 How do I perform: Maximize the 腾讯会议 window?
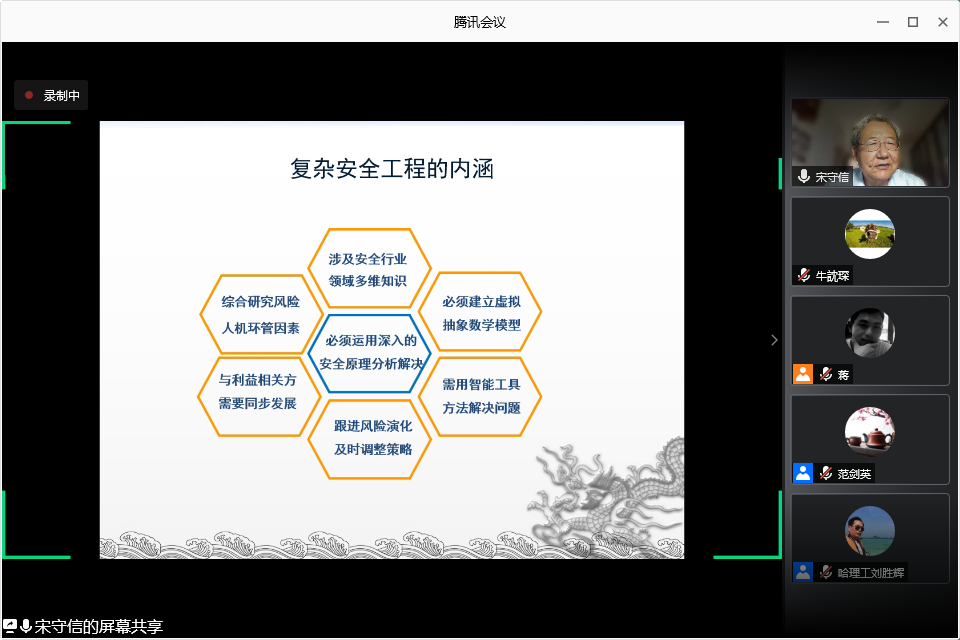tap(912, 21)
